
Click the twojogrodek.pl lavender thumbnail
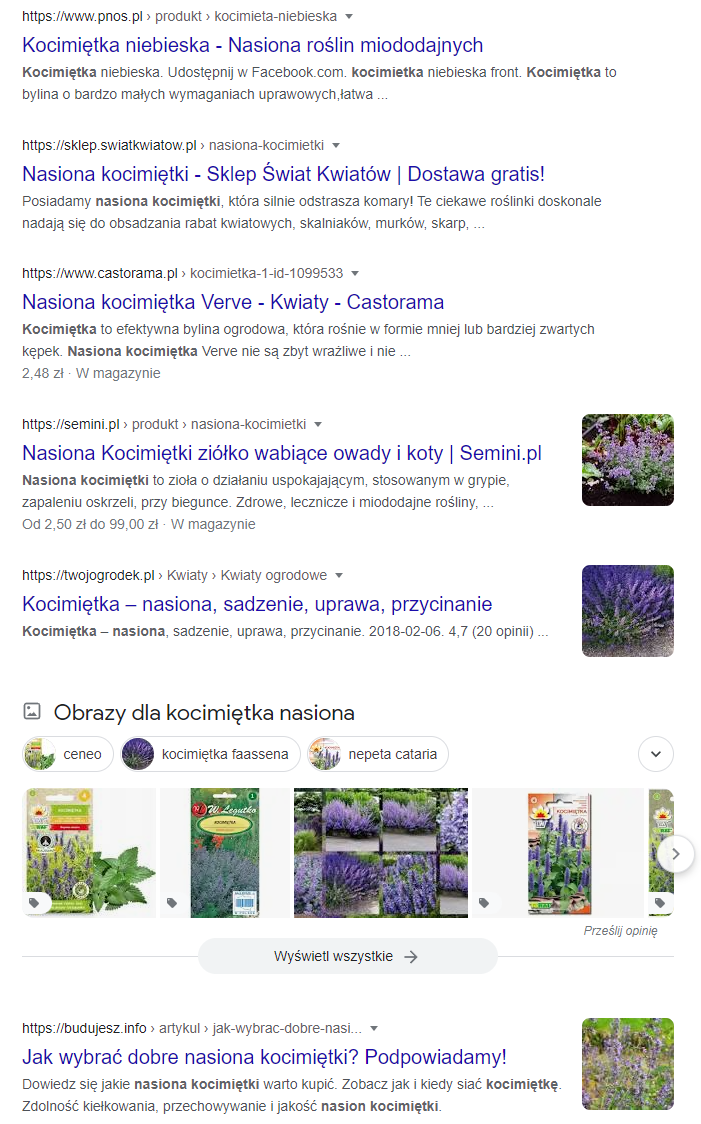tap(628, 611)
